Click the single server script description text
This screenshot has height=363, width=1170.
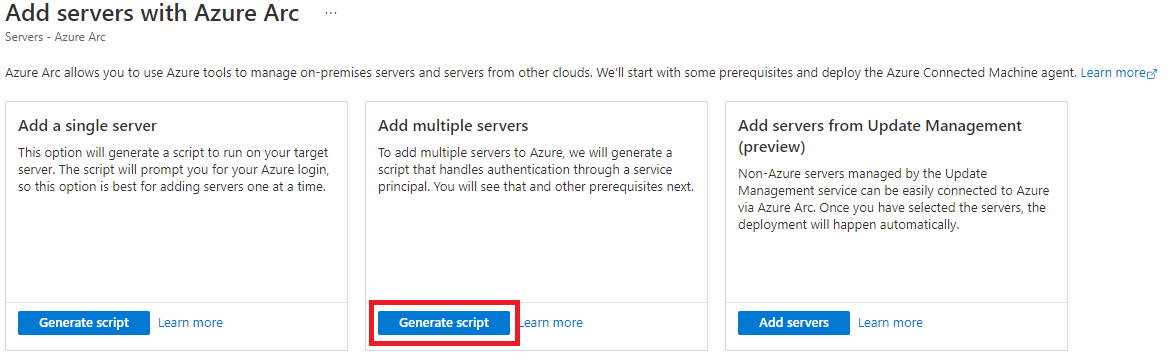point(173,170)
